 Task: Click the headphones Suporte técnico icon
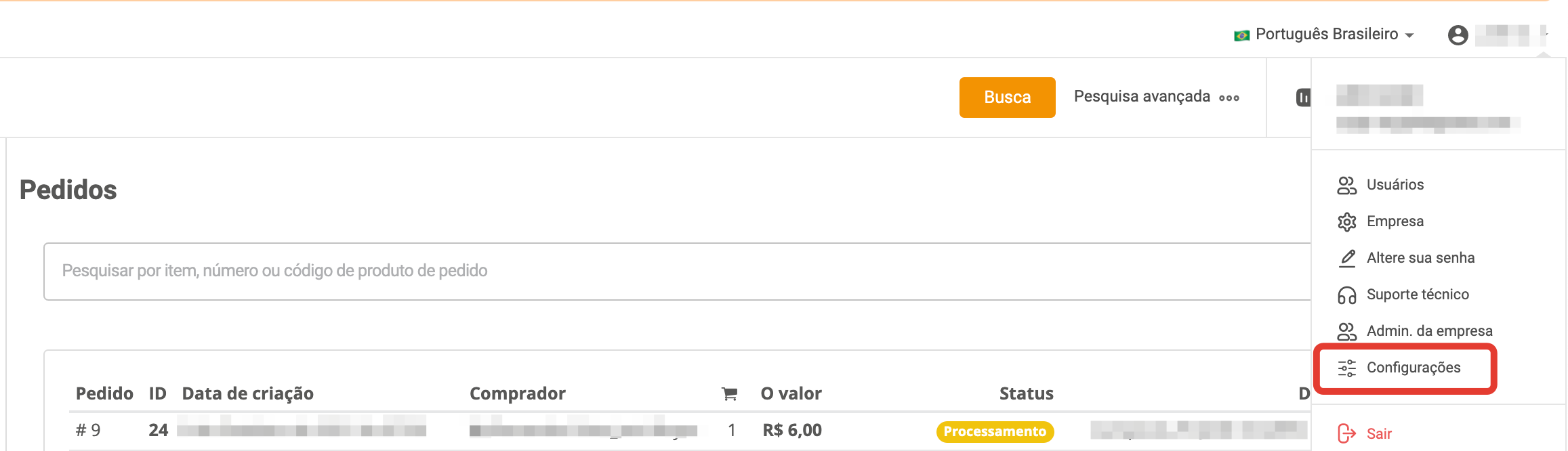click(1346, 295)
